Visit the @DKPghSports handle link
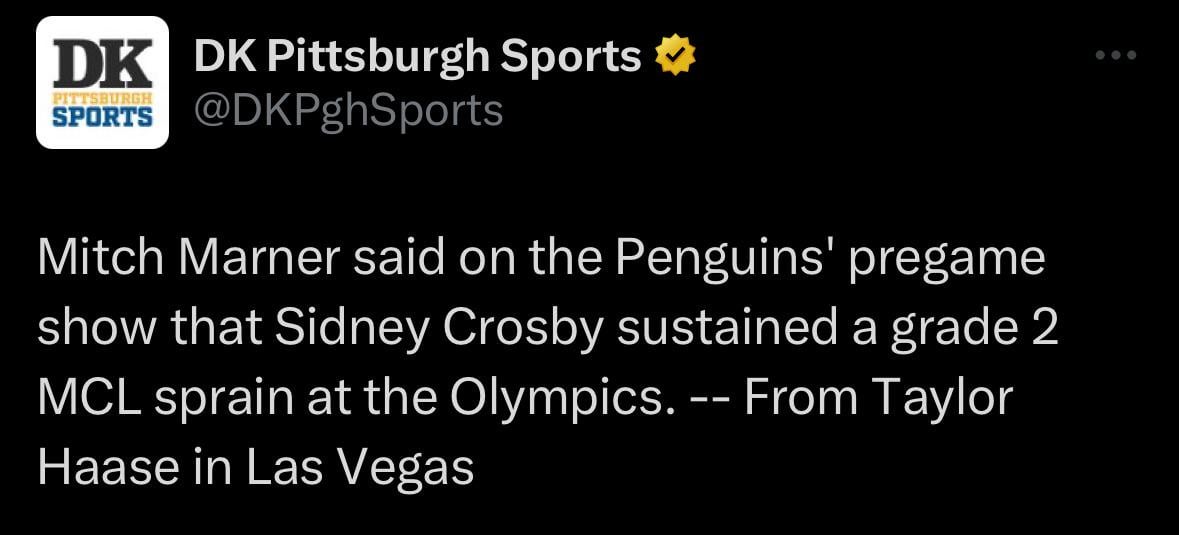The width and height of the screenshot is (1179, 535). [347, 110]
